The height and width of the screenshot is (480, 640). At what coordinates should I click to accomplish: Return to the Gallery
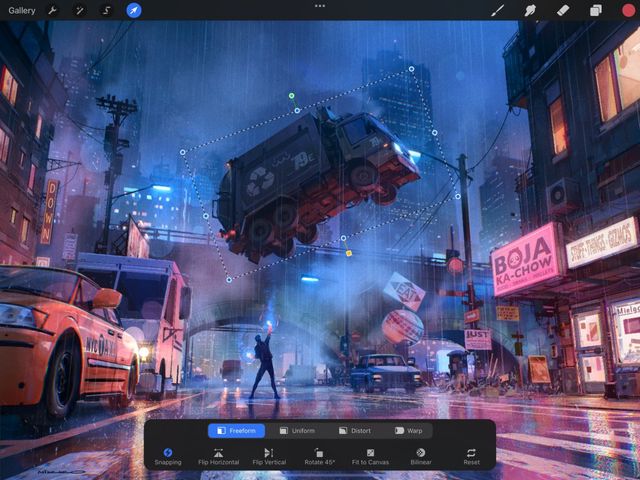tap(22, 11)
